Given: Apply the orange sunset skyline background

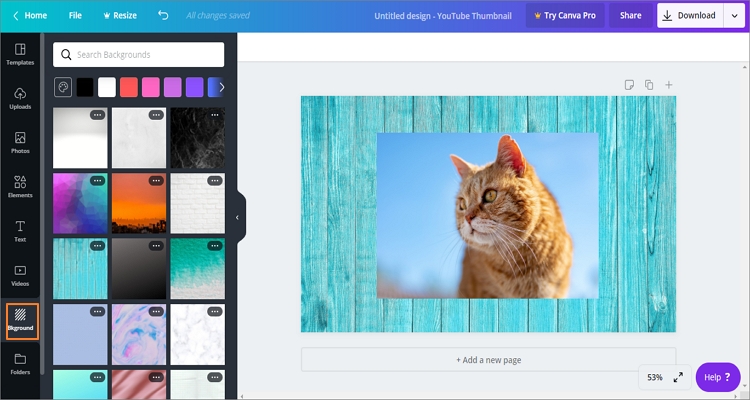Looking at the screenshot, I should pos(139,203).
